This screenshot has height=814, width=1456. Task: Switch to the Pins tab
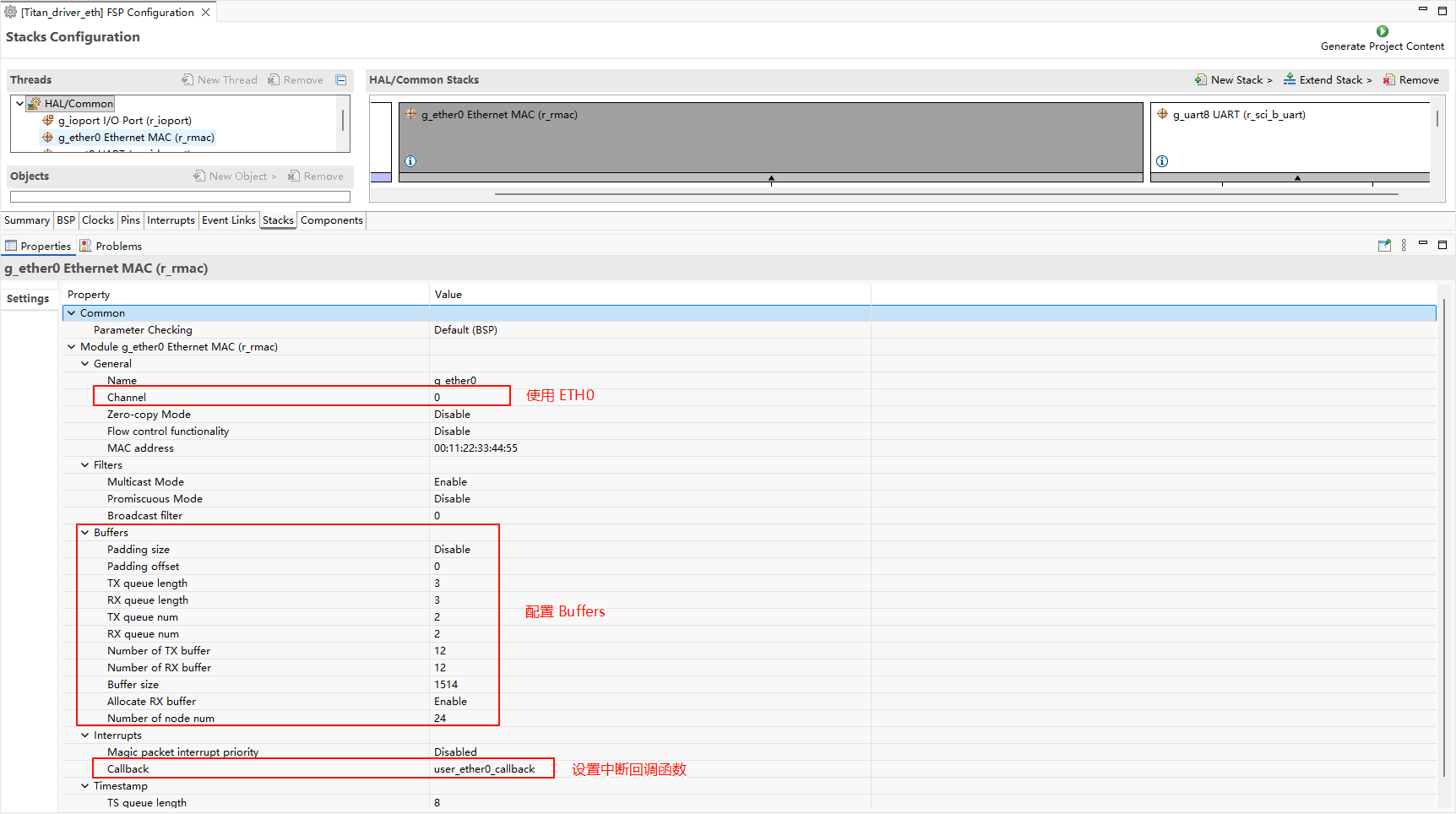click(x=130, y=220)
